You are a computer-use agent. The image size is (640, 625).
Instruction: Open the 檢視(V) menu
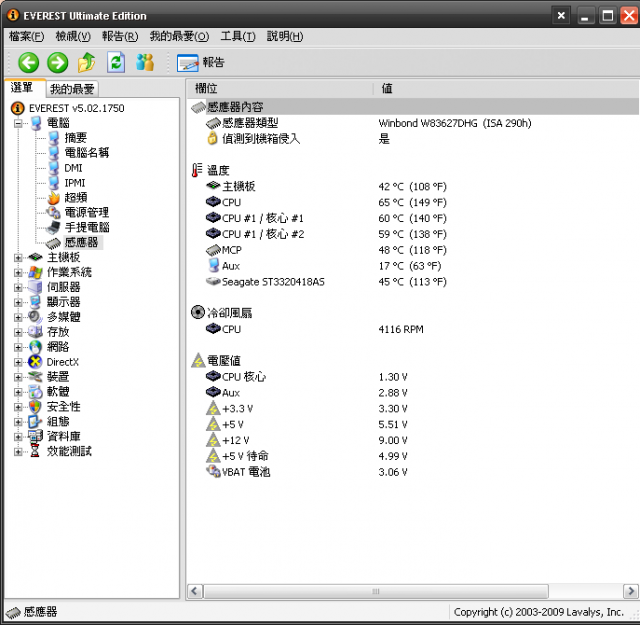73,36
